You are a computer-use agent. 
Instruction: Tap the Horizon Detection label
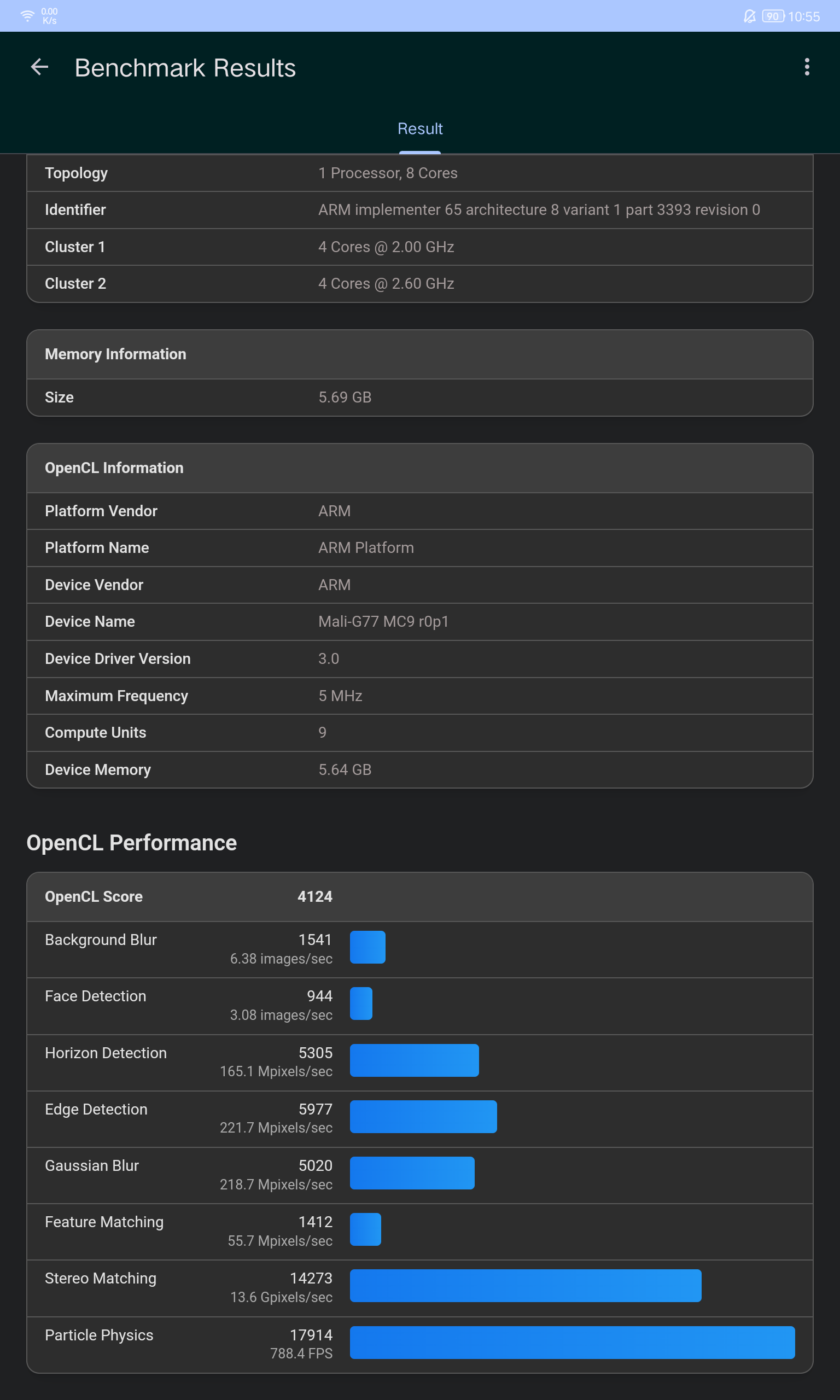point(106,1053)
